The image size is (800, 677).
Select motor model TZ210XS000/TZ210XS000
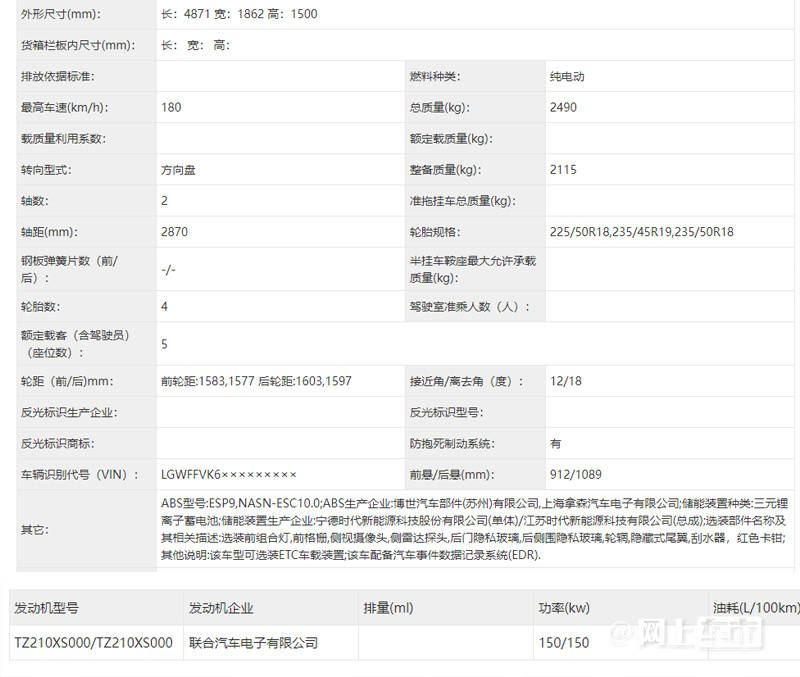point(93,643)
